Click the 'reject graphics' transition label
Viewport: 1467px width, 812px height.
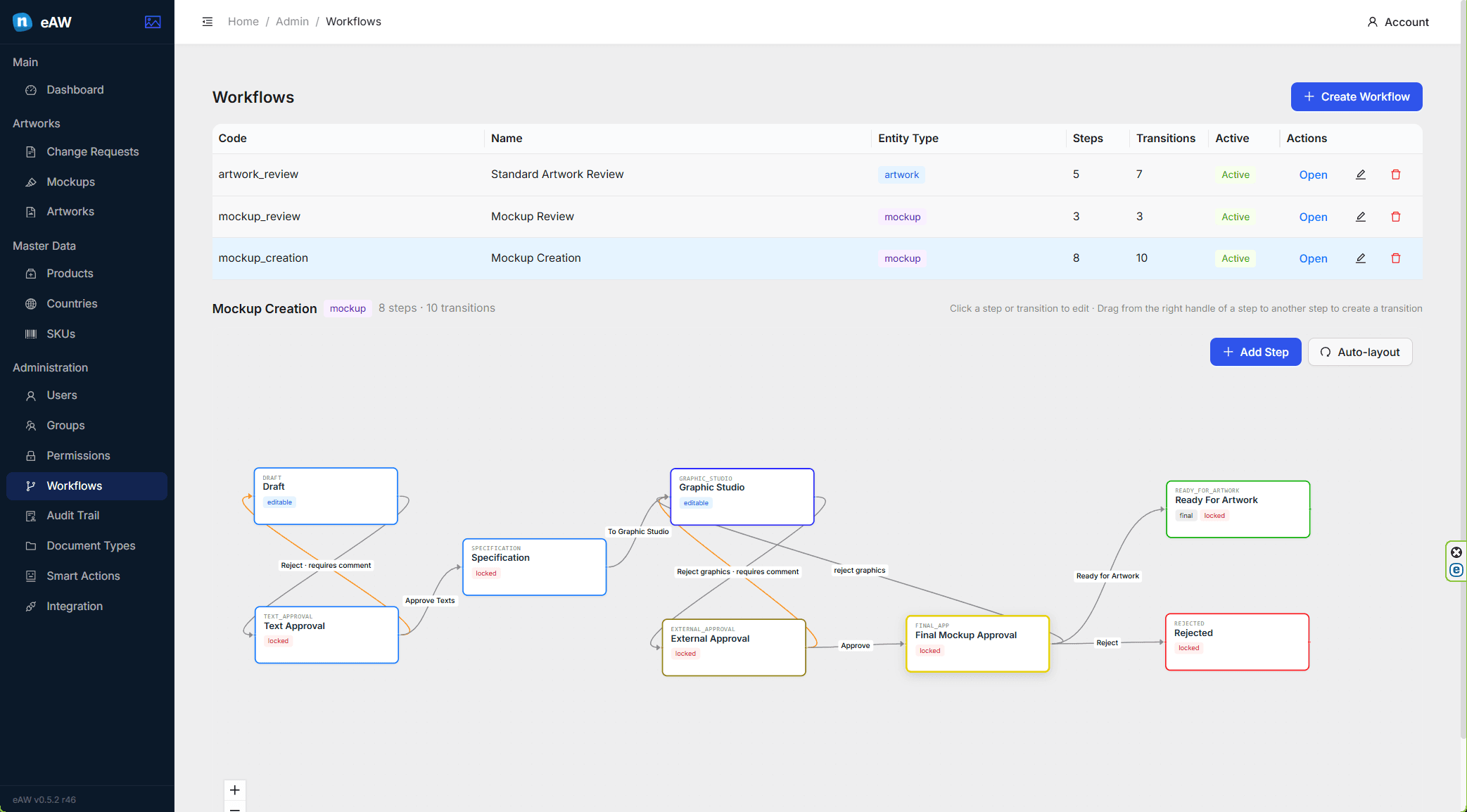860,571
